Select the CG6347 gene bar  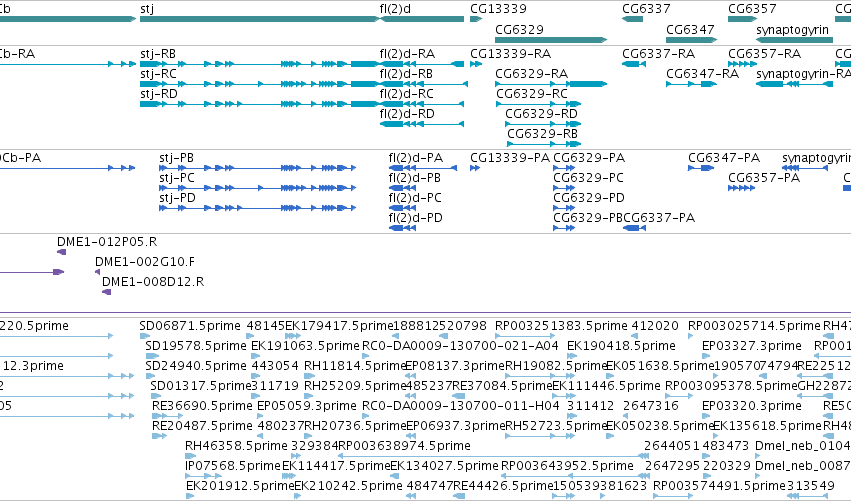691,40
